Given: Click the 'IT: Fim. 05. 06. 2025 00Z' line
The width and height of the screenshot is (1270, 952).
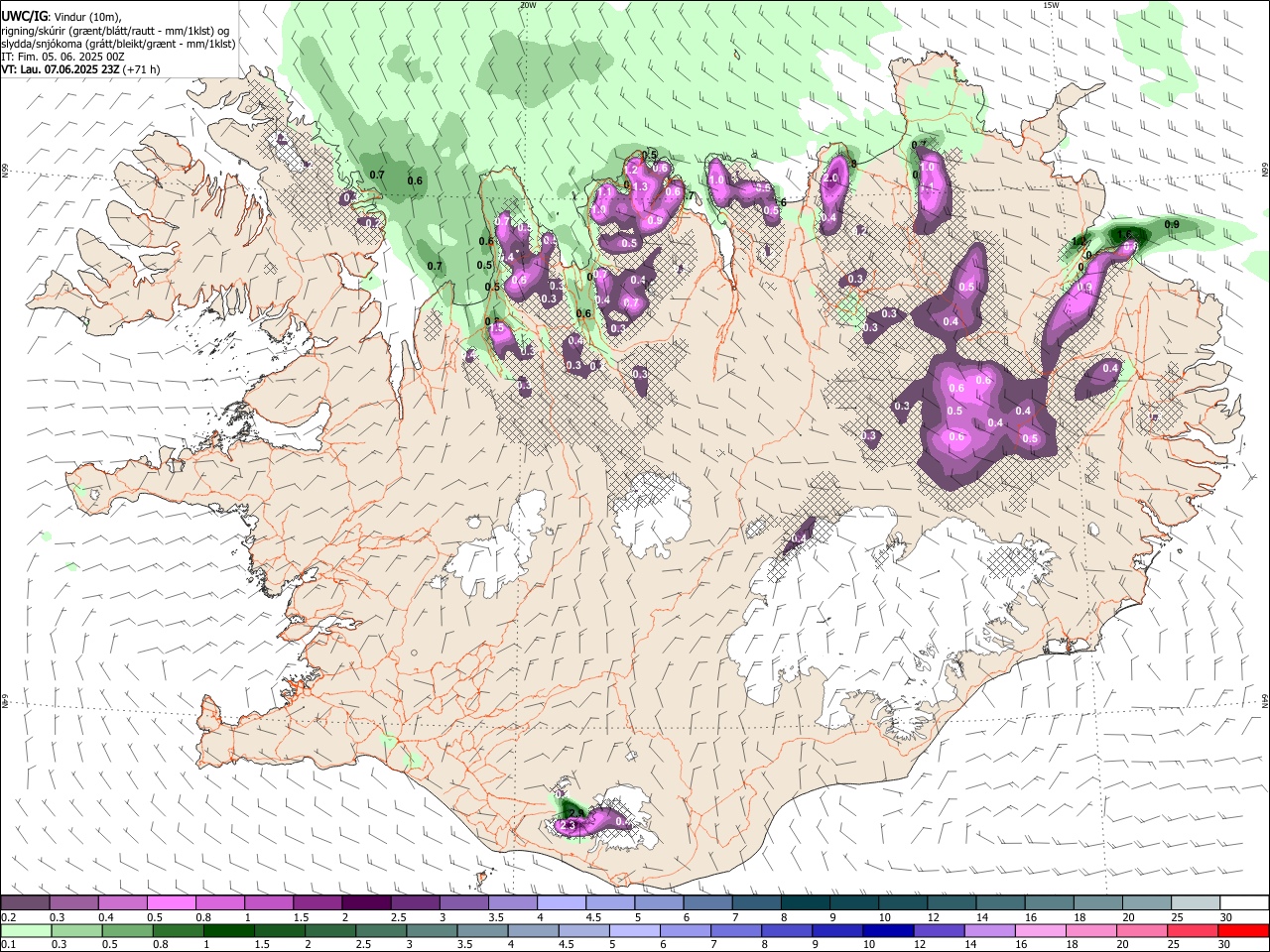Looking at the screenshot, I should [63, 57].
